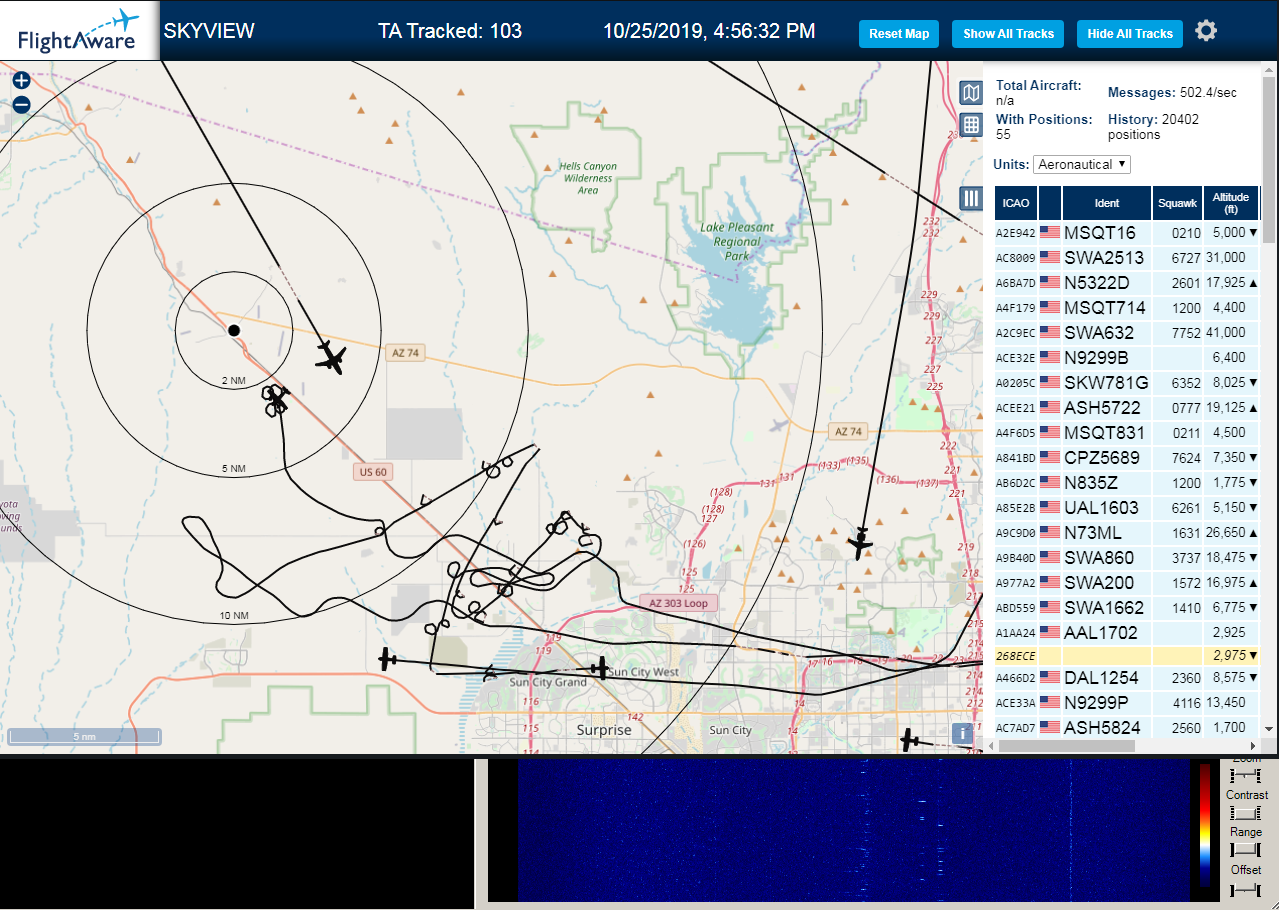Click Hide All Tracks button
1279x911 pixels.
(x=1130, y=34)
